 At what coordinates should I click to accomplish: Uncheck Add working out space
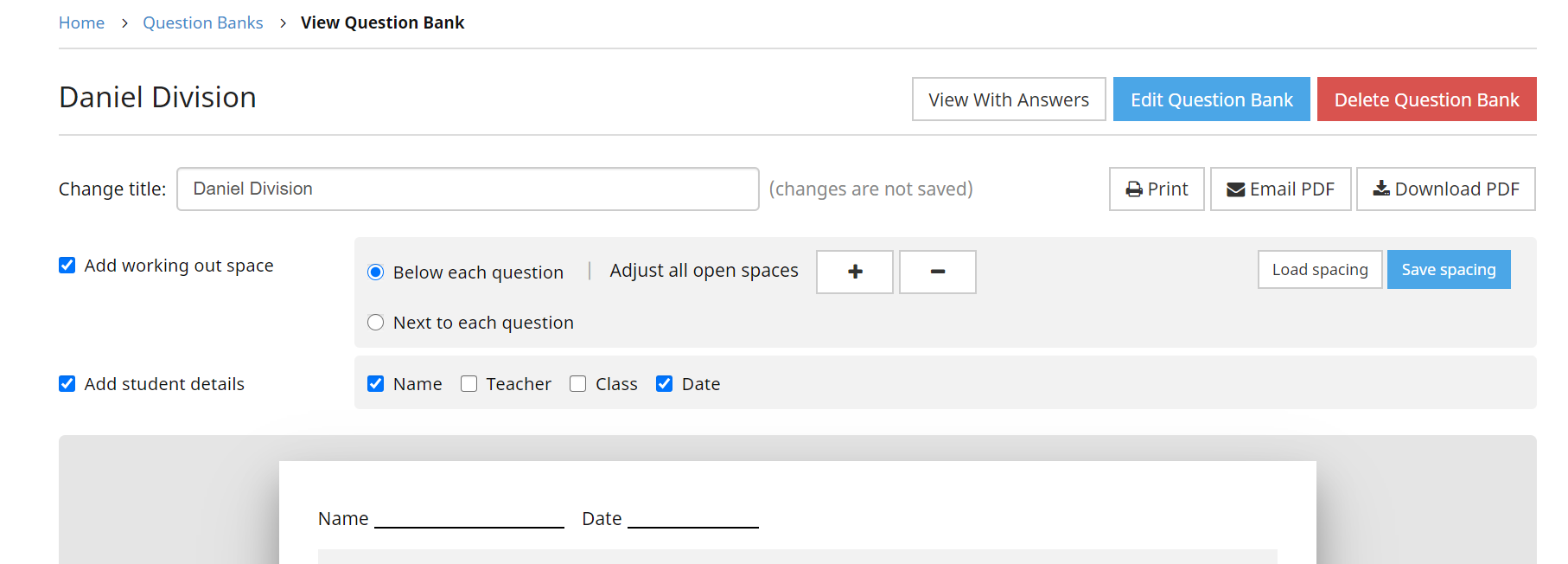pos(67,266)
